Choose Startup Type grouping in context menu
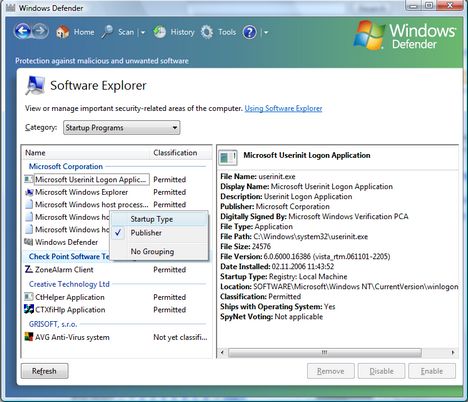The height and width of the screenshot is (402, 468). tap(159, 219)
